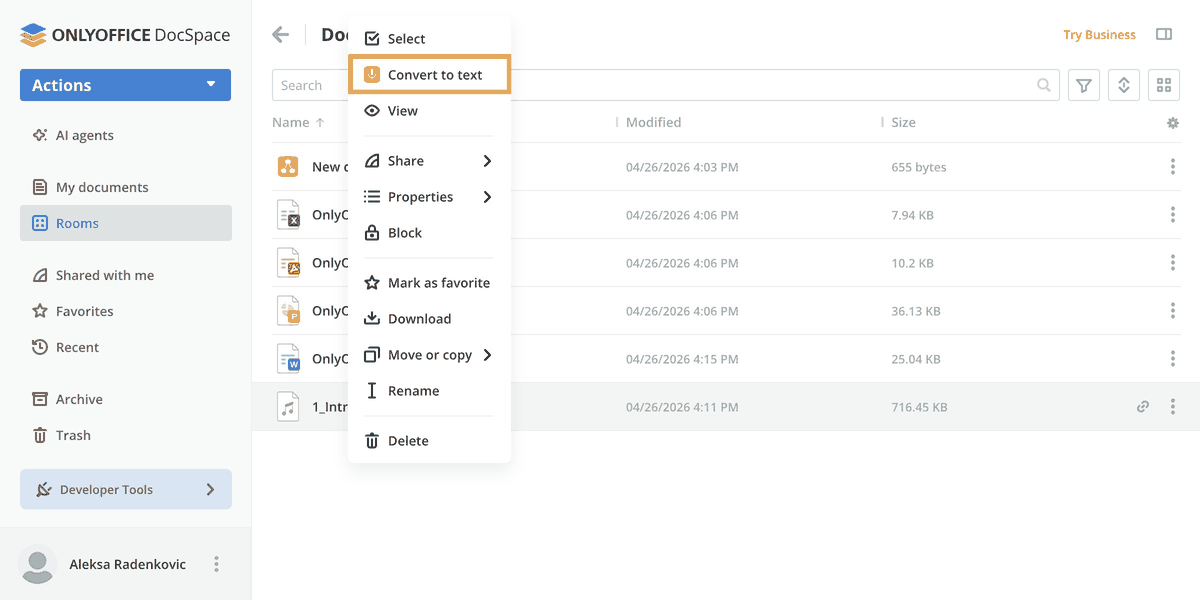Click the presentation file icon

pyautogui.click(x=288, y=311)
